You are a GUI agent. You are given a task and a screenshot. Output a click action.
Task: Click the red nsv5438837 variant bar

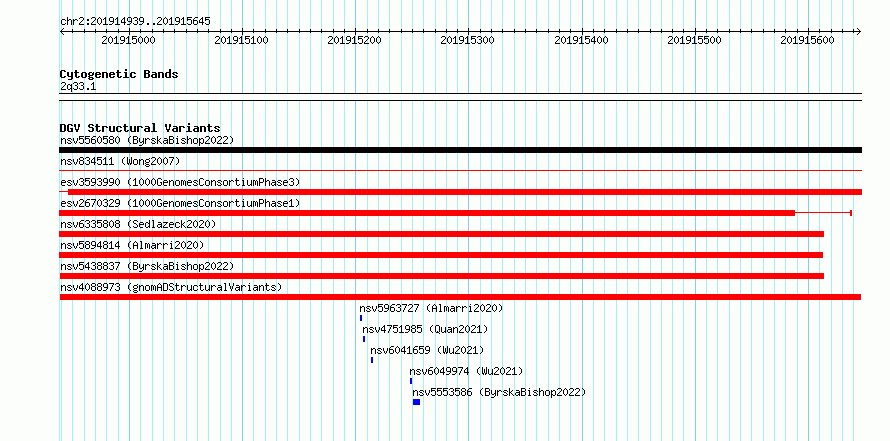click(x=441, y=276)
